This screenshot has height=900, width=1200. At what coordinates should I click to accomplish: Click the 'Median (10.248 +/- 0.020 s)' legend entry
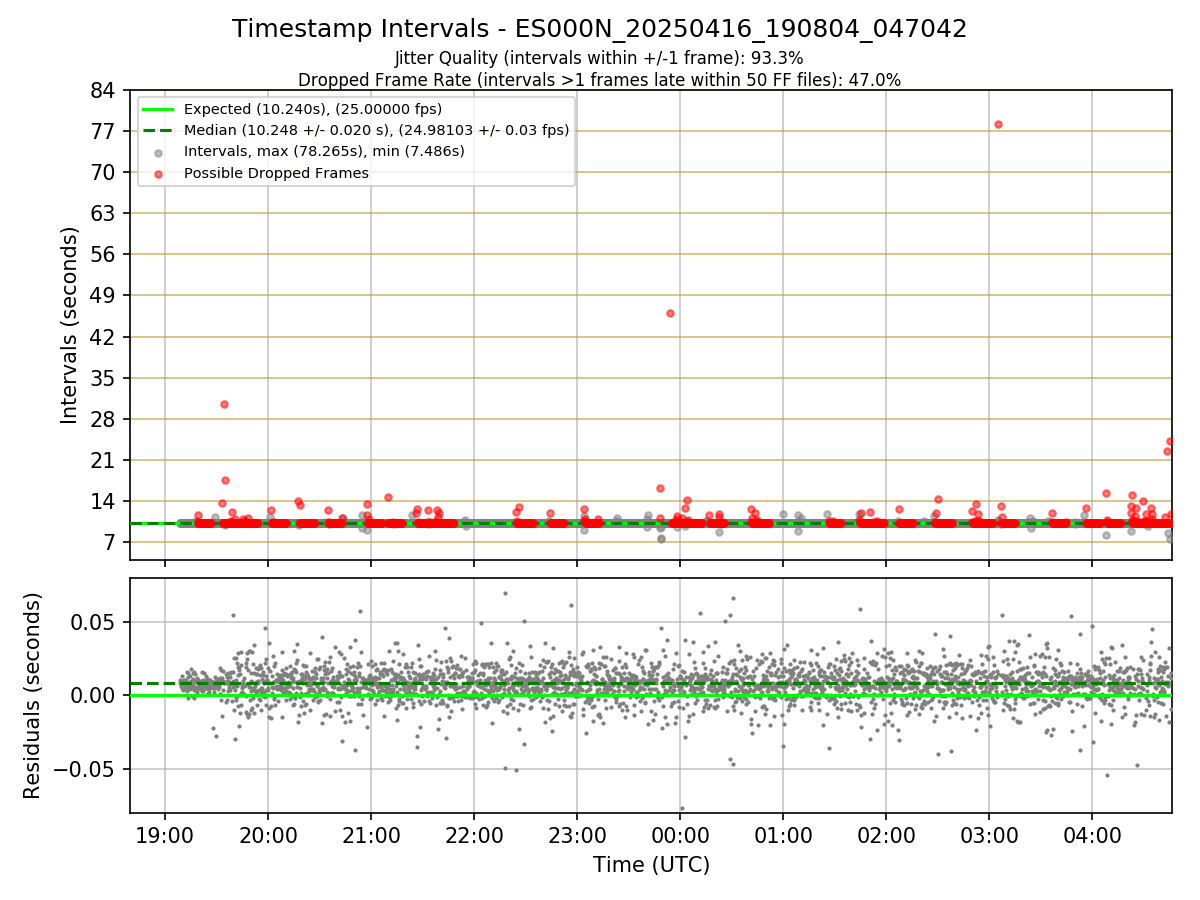click(x=377, y=130)
